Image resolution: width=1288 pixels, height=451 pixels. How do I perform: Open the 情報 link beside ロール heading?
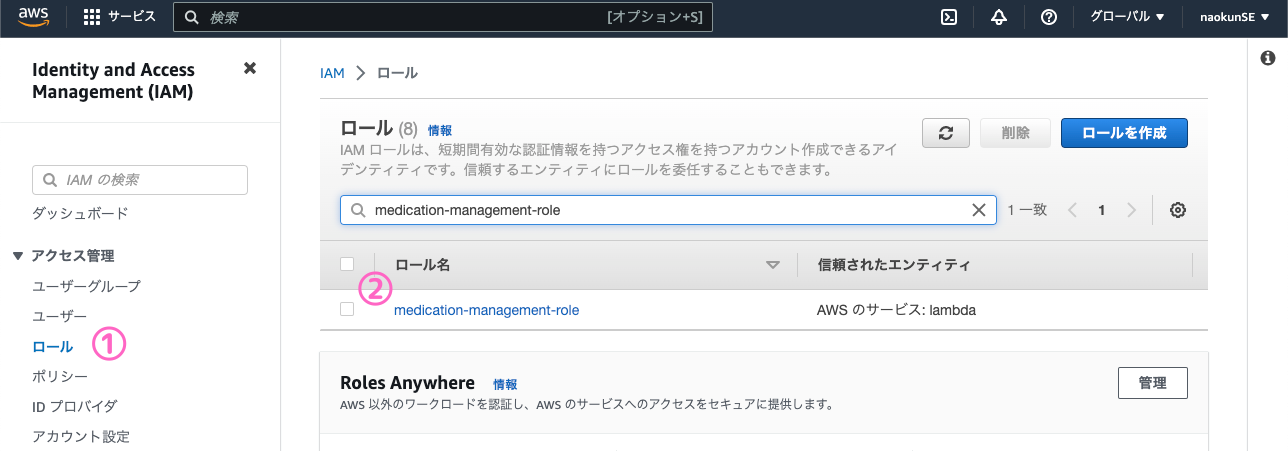440,130
